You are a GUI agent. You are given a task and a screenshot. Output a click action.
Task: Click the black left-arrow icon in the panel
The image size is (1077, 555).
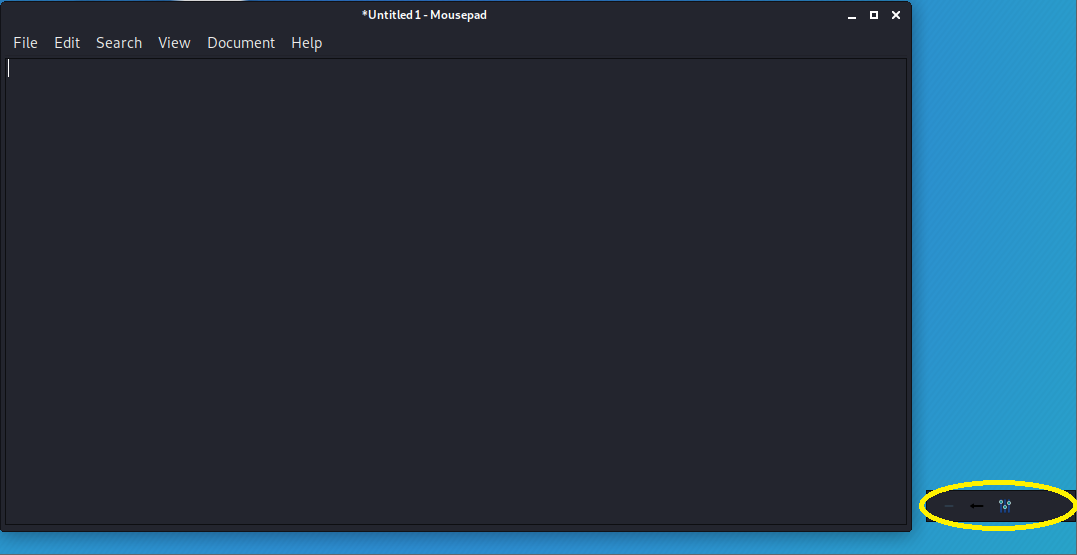click(x=976, y=506)
